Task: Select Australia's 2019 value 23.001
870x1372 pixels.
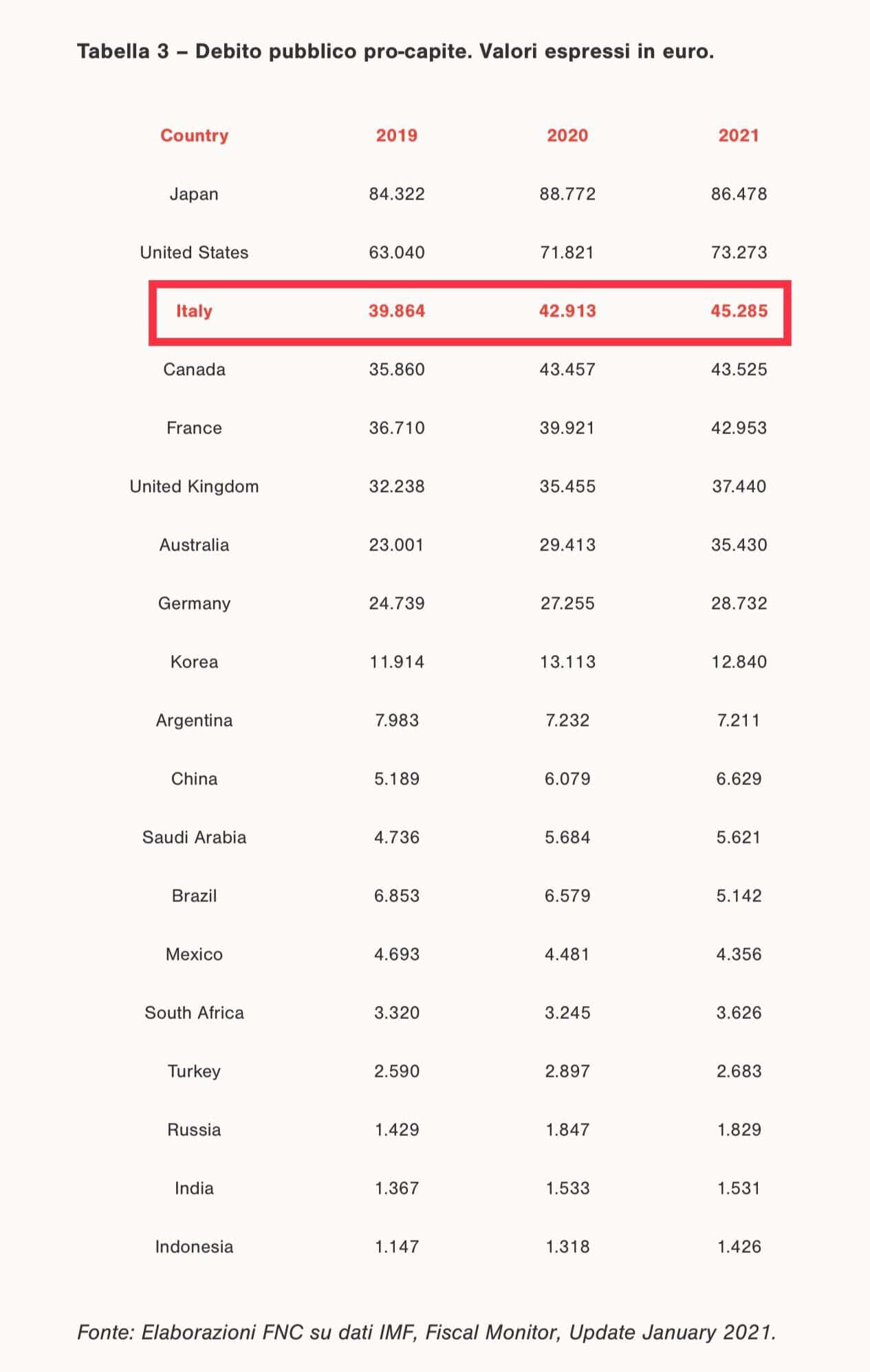Action: [396, 545]
